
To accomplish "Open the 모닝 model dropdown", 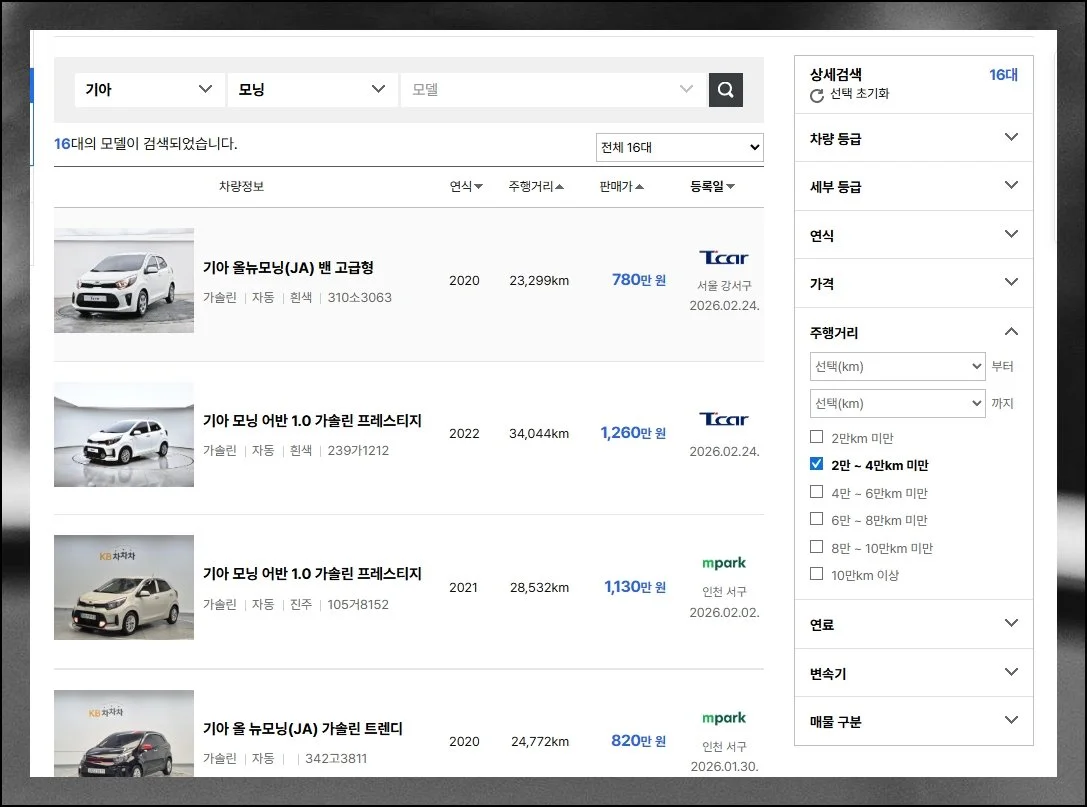I will click(310, 89).
